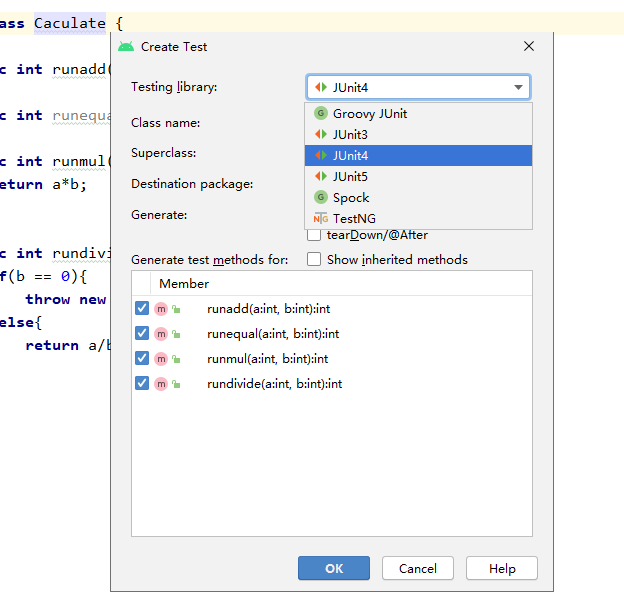Click JUnit icon inside the combo box field
624x596 pixels.
(321, 87)
